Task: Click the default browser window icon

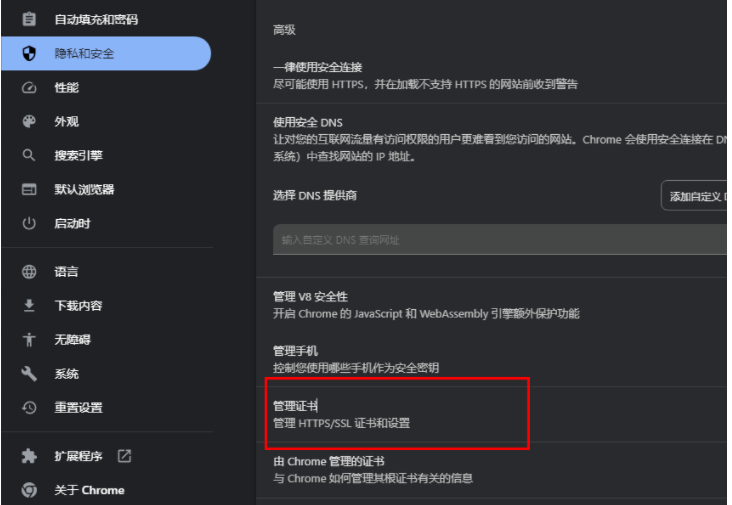Action: tap(29, 189)
